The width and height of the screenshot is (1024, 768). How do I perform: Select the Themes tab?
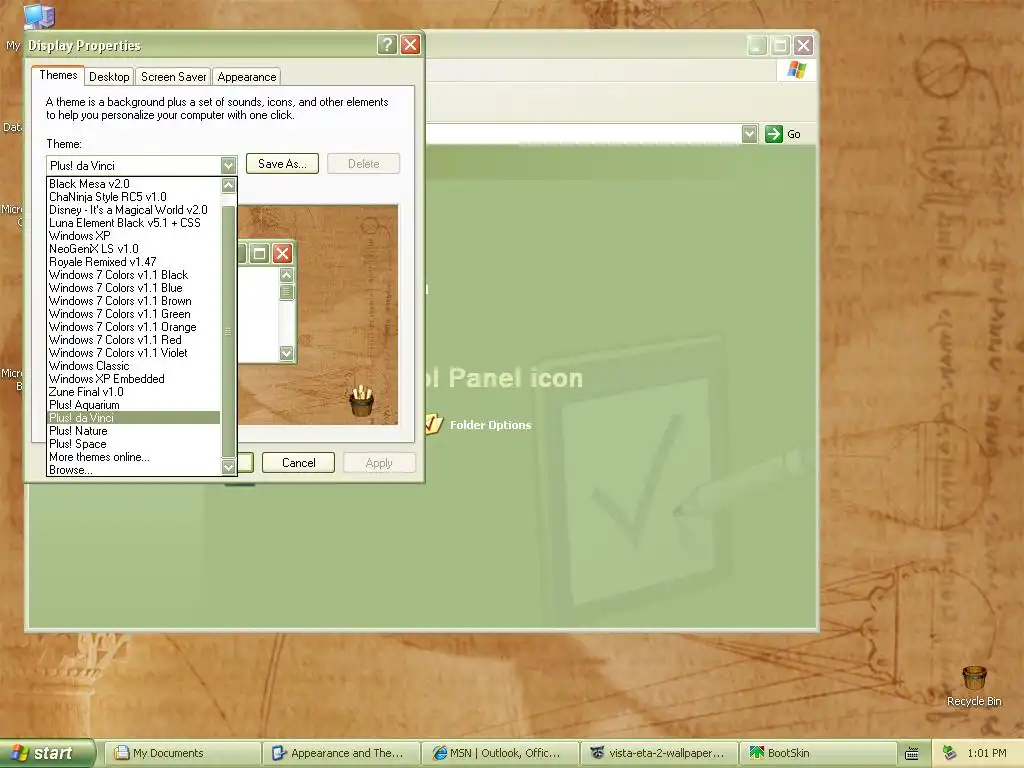tap(58, 75)
